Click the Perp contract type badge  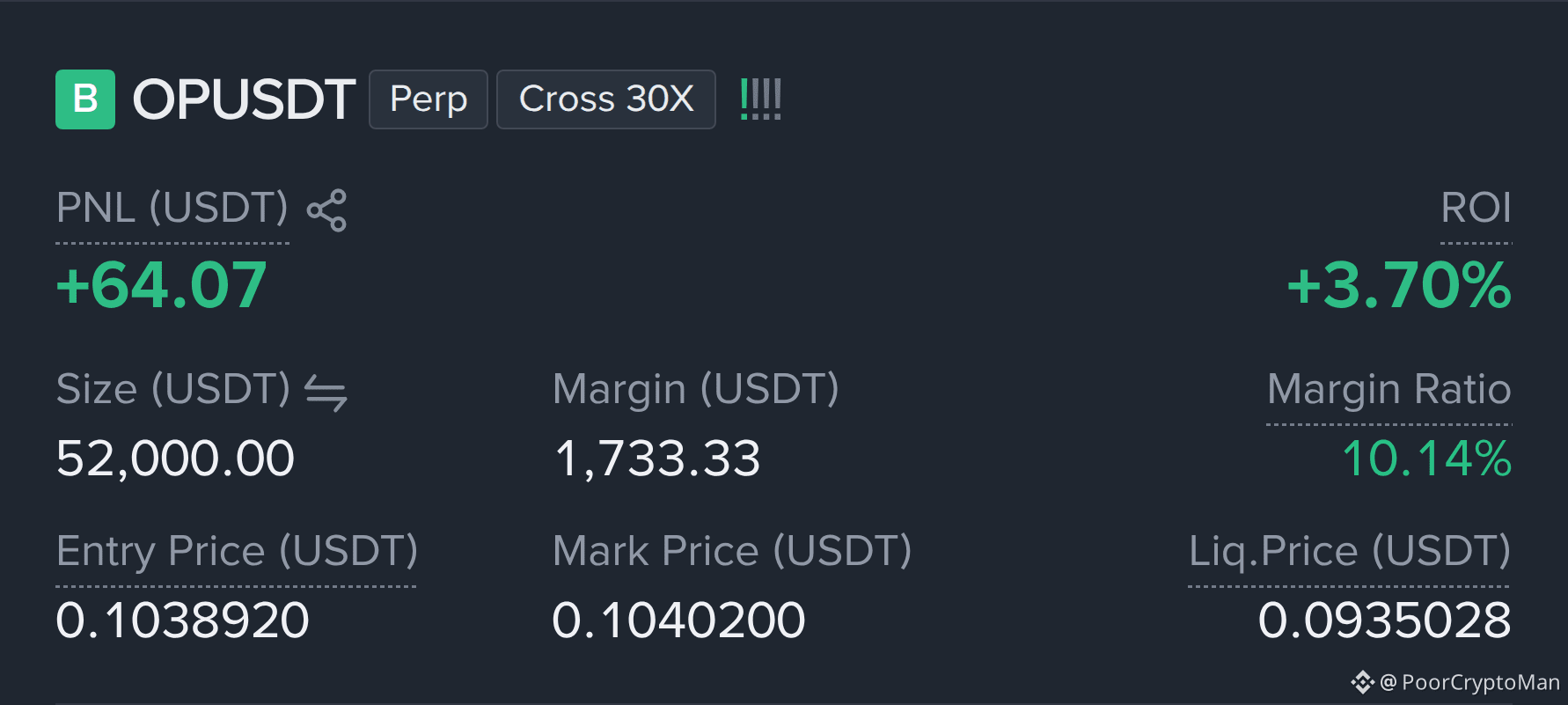coord(429,99)
